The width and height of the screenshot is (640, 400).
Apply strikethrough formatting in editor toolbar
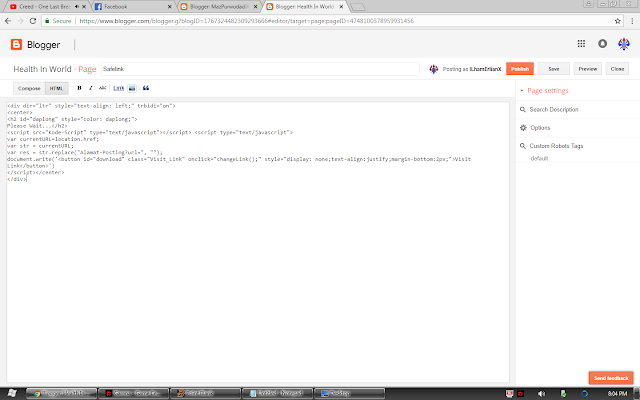102,88
